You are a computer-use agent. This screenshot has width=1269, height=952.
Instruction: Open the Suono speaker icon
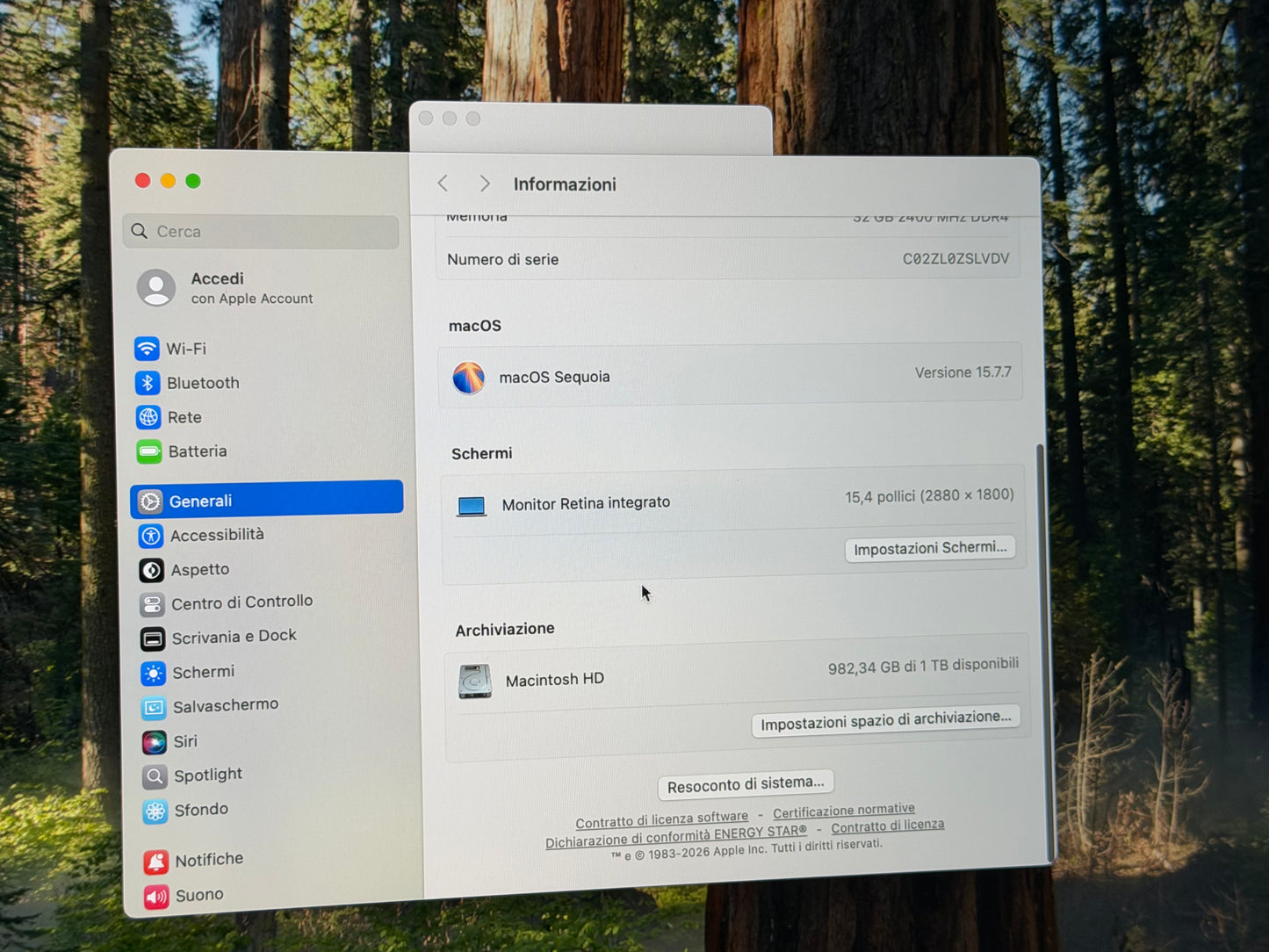156,897
